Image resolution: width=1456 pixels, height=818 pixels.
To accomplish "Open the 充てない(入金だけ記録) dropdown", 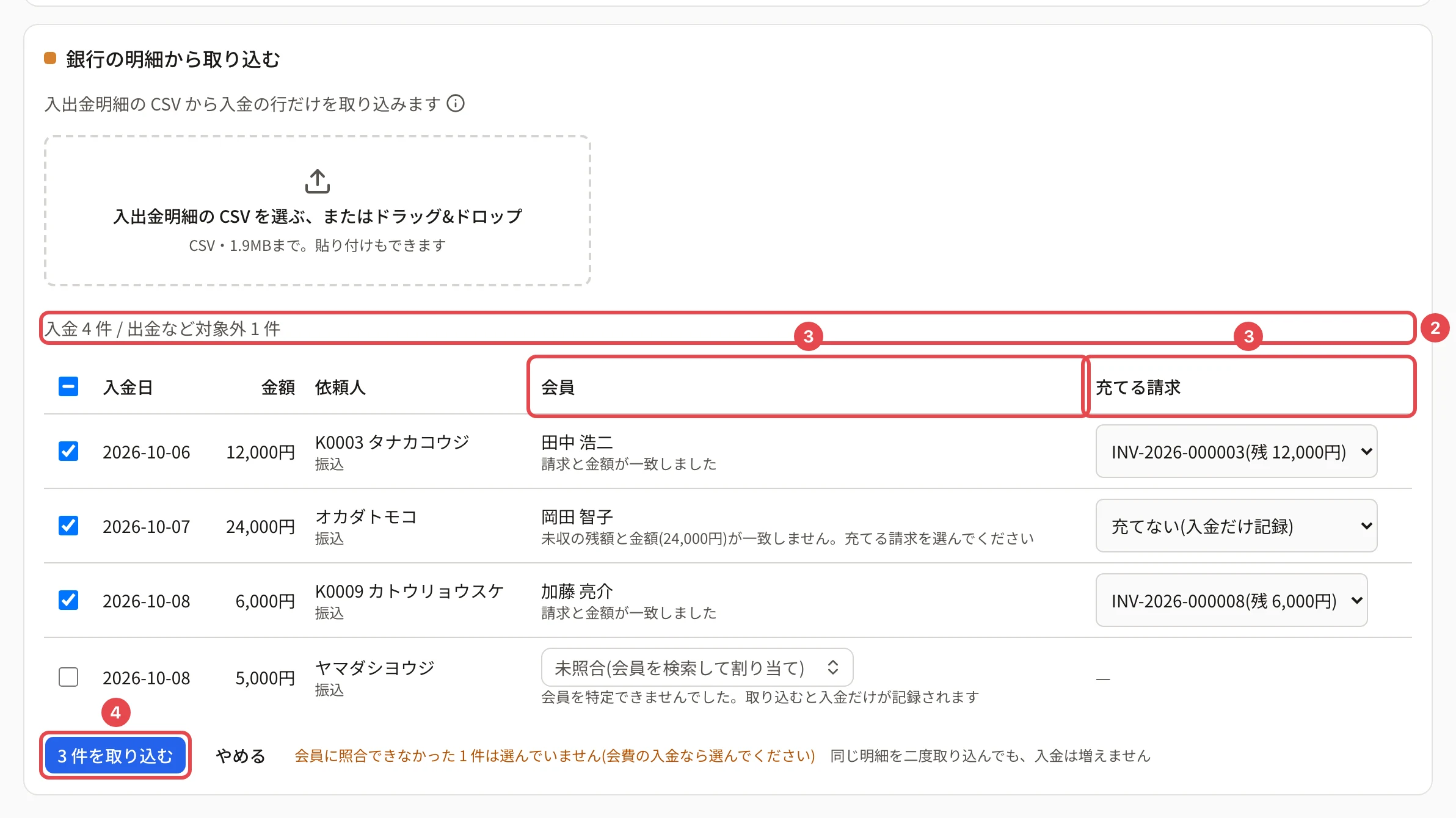I will 1236,526.
